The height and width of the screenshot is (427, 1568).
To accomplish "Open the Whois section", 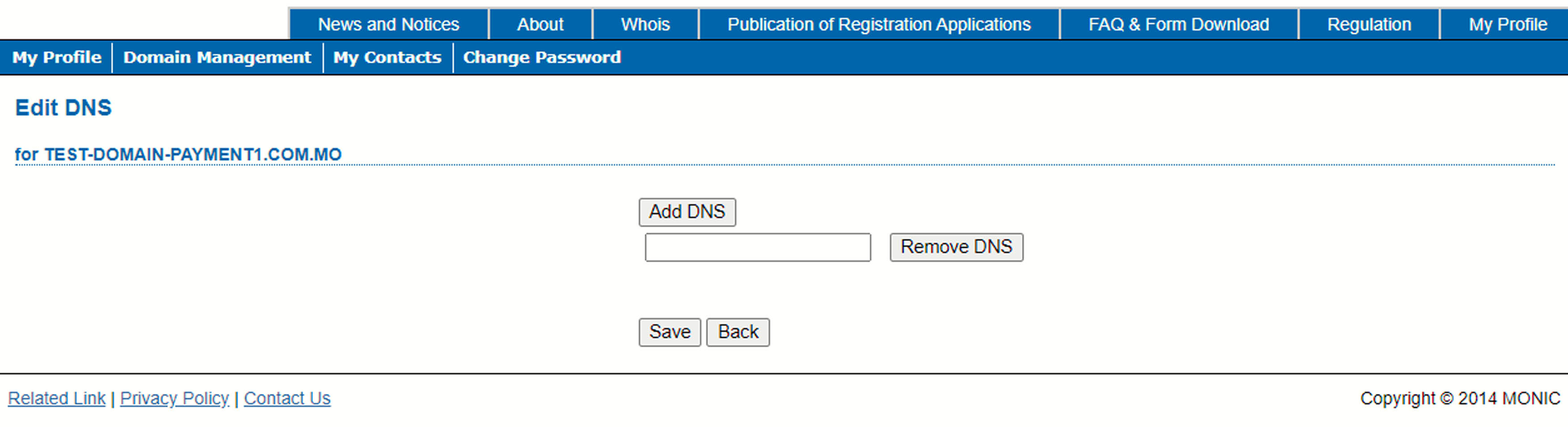I will [x=645, y=24].
